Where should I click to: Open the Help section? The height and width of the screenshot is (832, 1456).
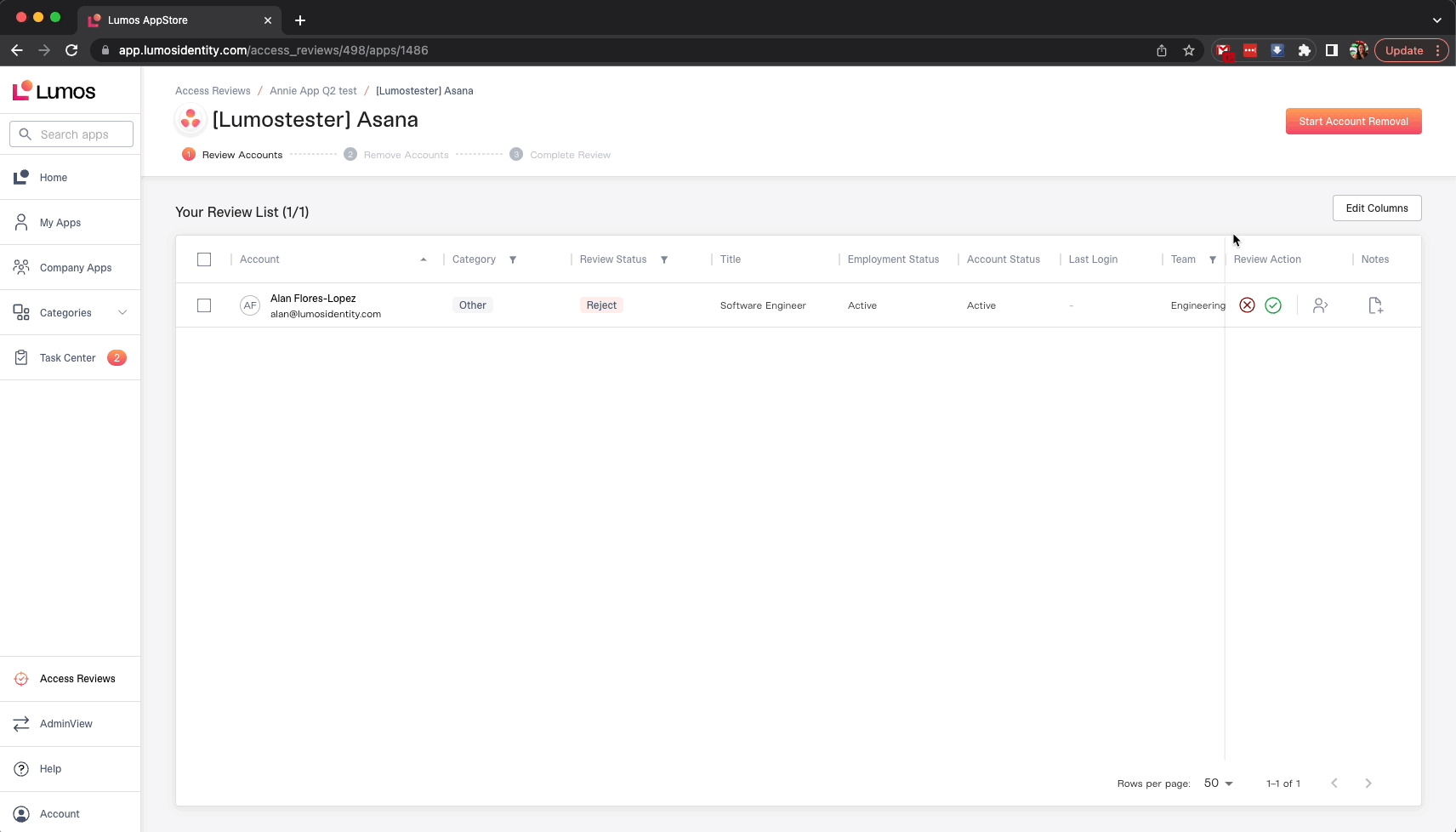(x=71, y=768)
